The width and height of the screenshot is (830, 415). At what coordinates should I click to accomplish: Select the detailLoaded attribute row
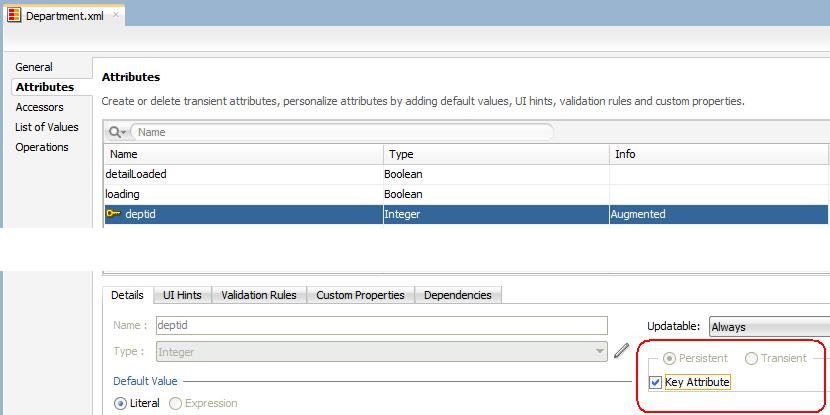[466, 174]
